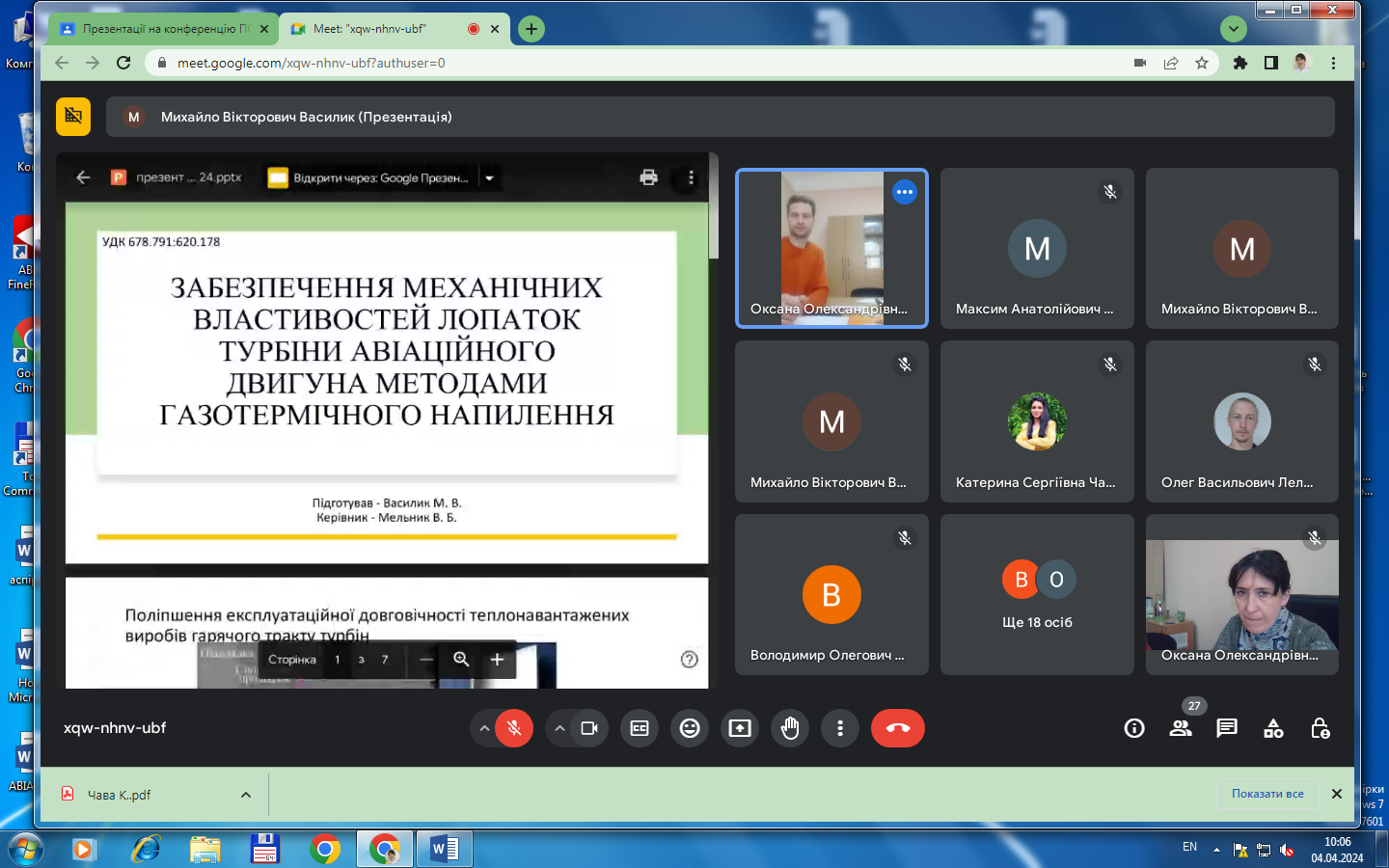The width and height of the screenshot is (1389, 868).
Task: Expand the audio settings chevron
Action: (484, 728)
